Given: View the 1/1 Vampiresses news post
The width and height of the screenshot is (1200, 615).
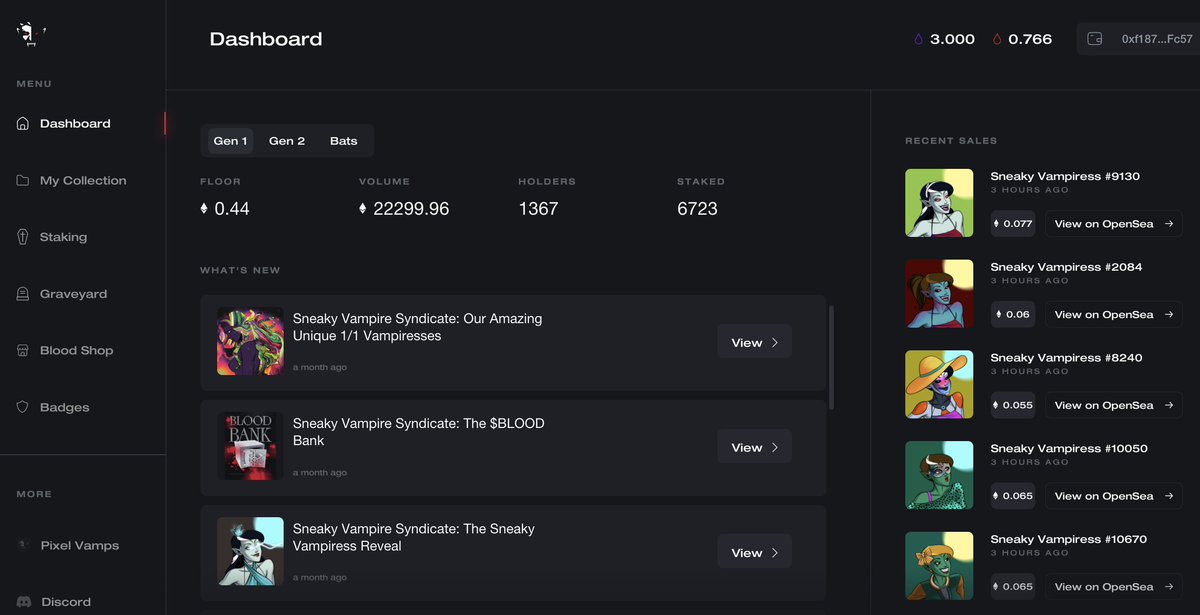Looking at the screenshot, I should (754, 342).
